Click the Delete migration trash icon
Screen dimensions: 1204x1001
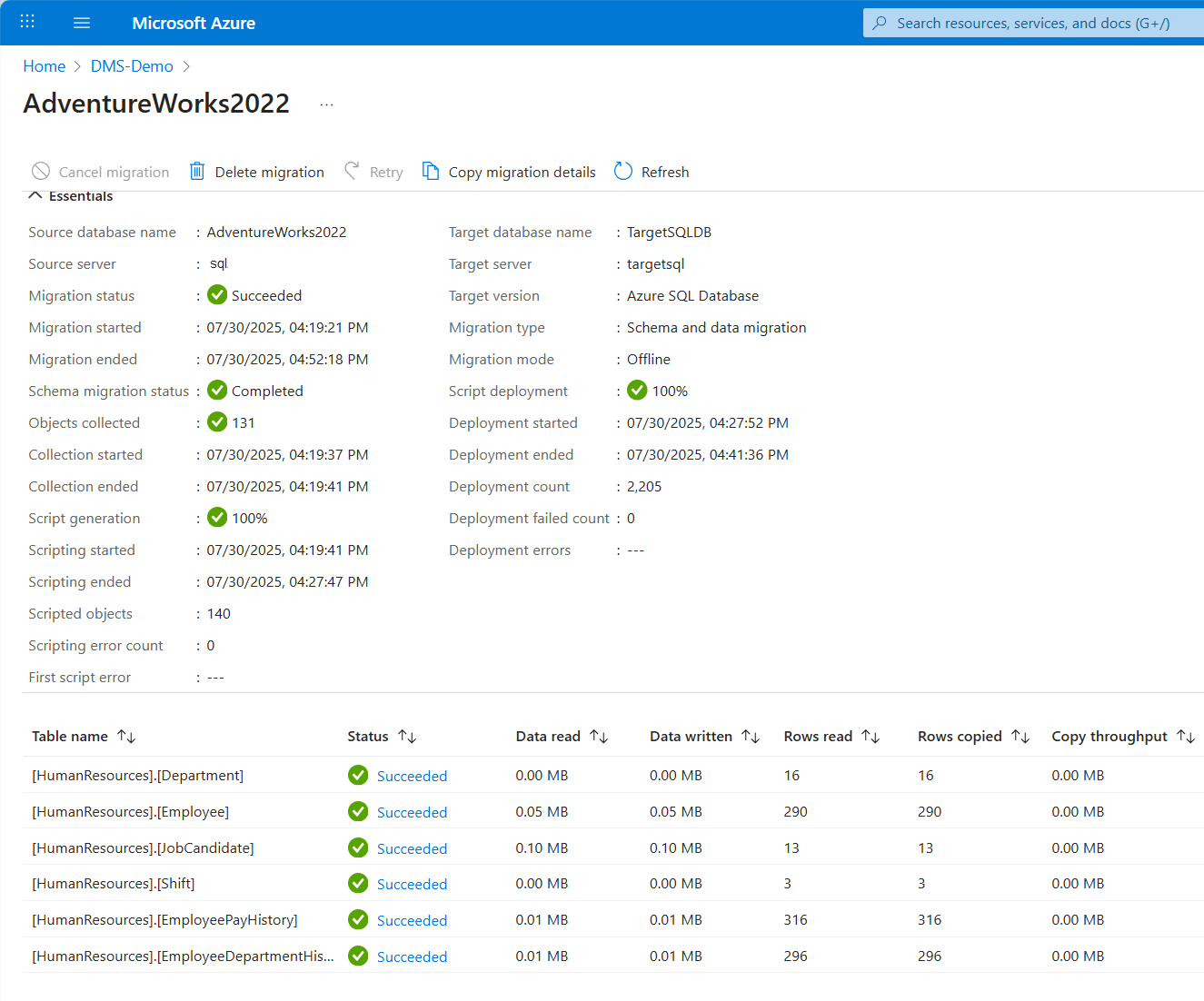tap(197, 171)
